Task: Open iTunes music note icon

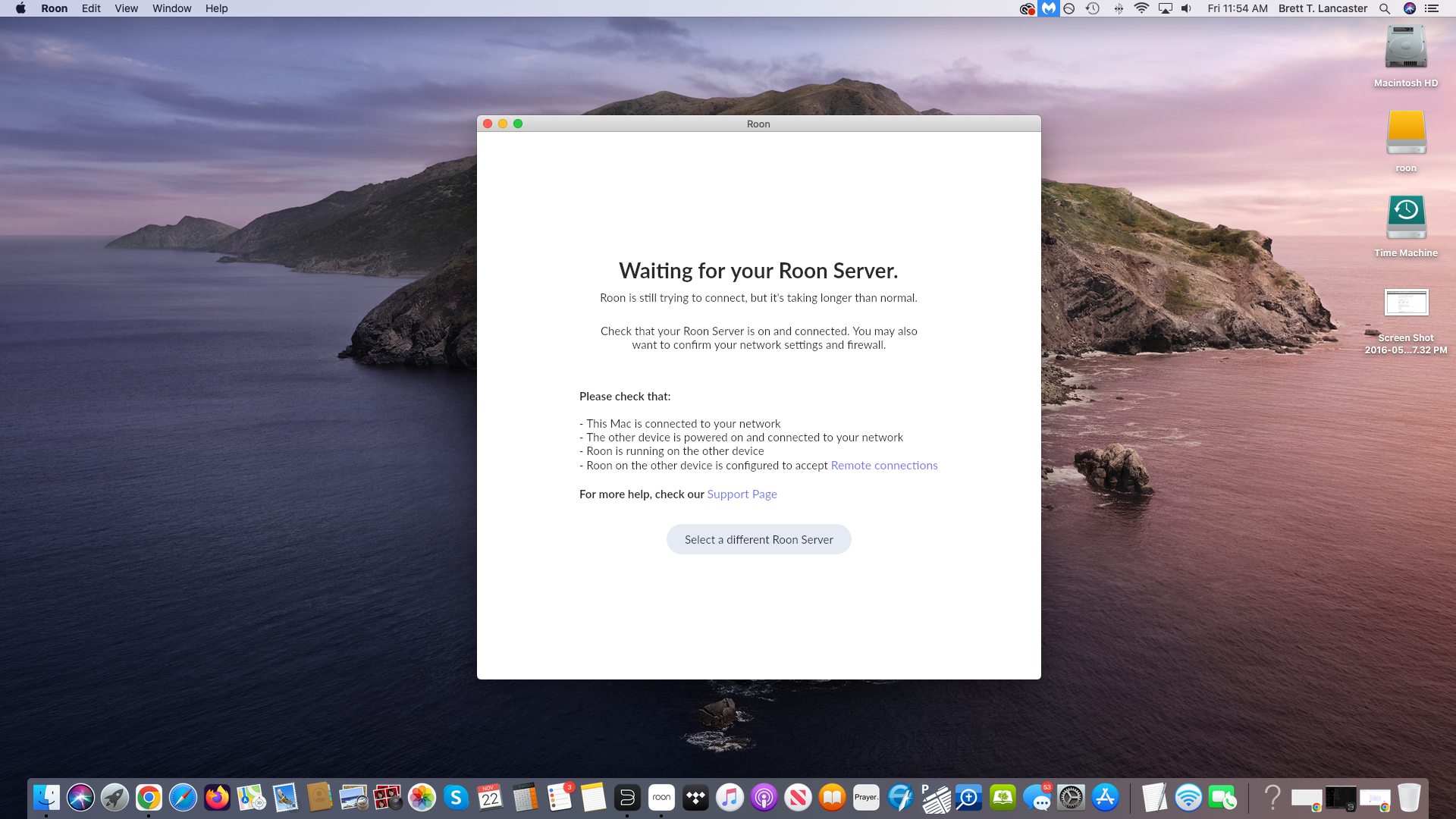Action: coord(730,797)
